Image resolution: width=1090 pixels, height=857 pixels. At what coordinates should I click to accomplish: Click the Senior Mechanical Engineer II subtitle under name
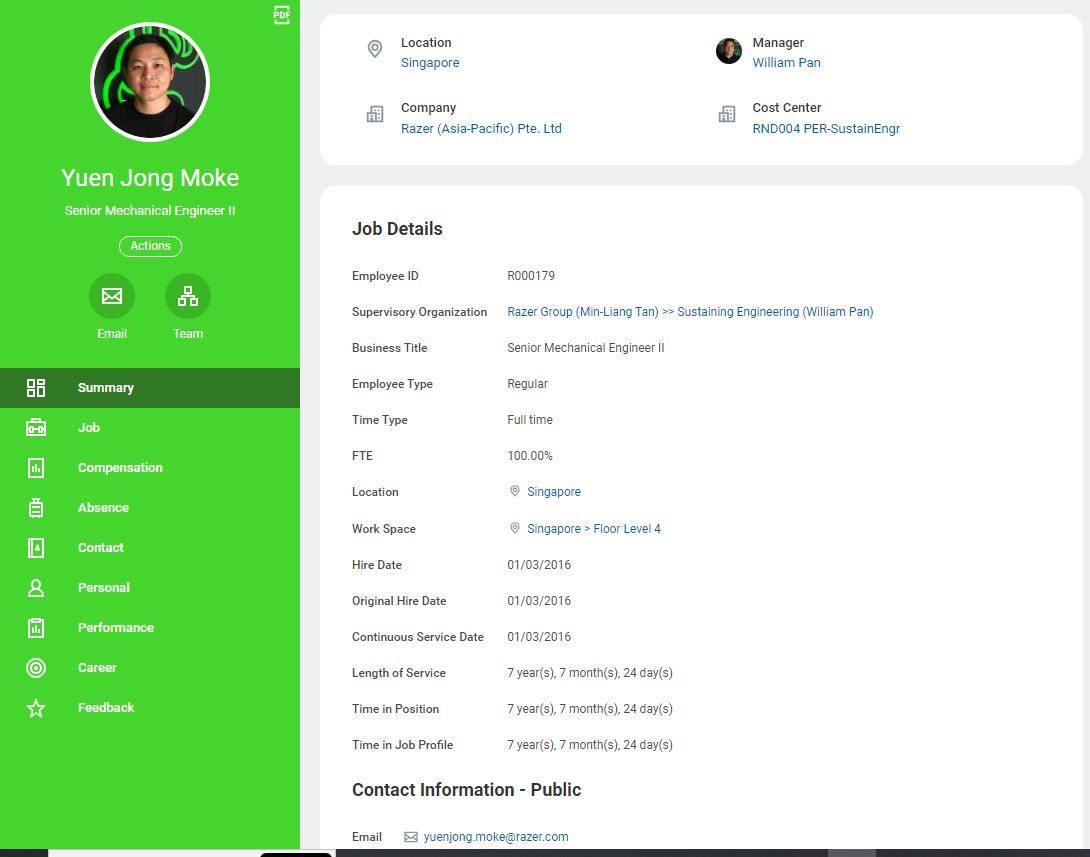[x=150, y=211]
